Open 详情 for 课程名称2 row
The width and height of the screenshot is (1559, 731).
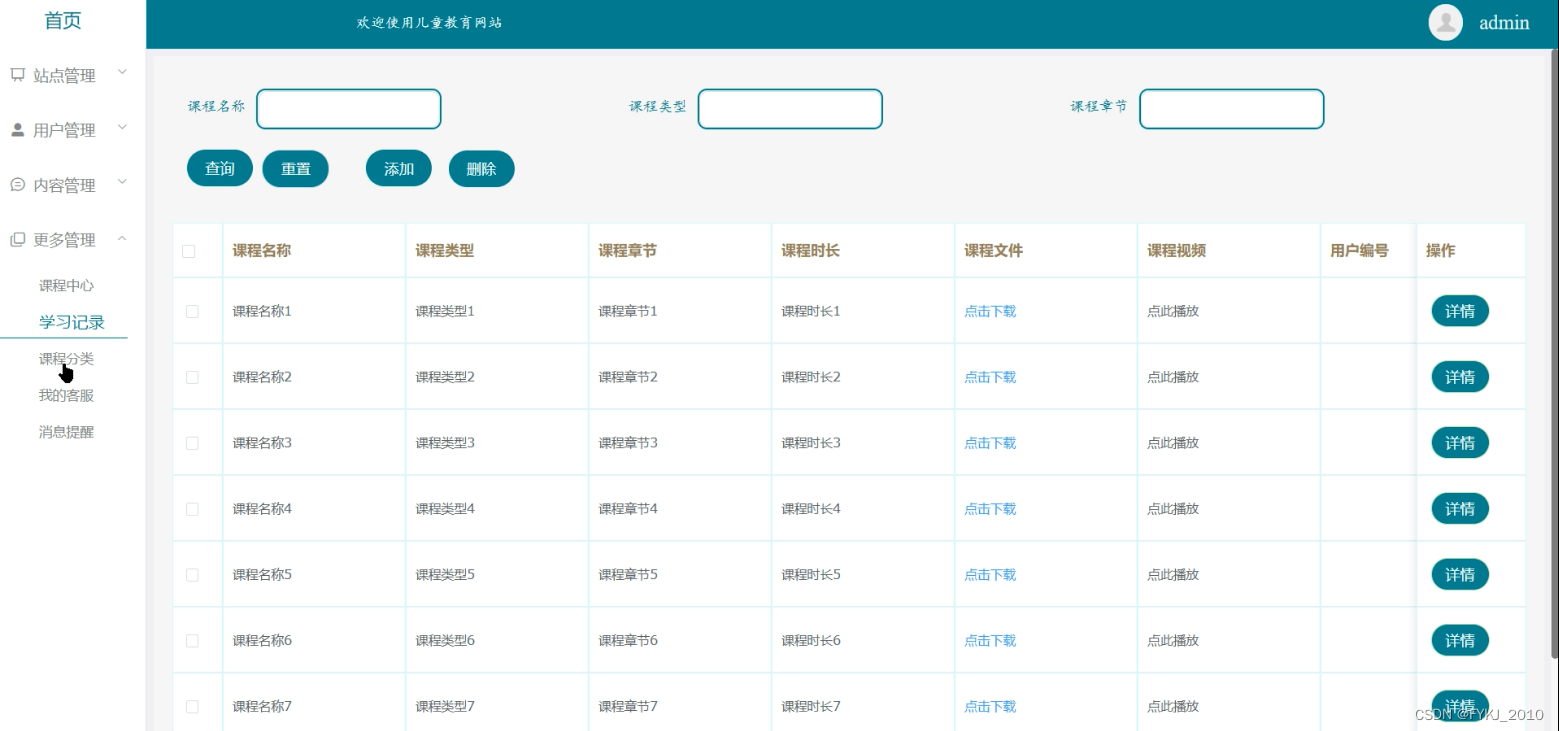coord(1460,377)
